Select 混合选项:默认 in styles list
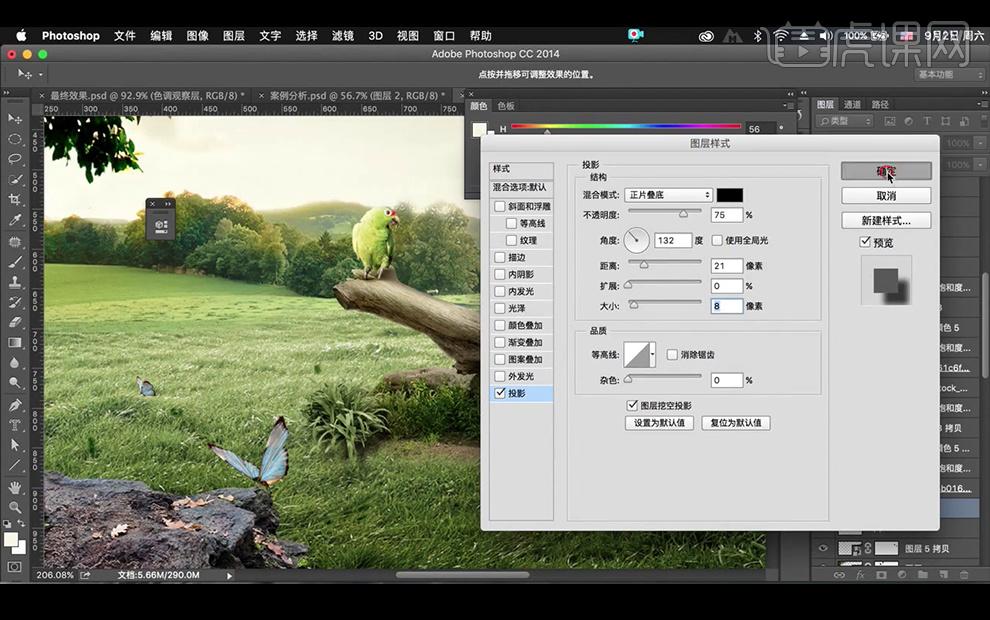The width and height of the screenshot is (990, 620). click(522, 188)
